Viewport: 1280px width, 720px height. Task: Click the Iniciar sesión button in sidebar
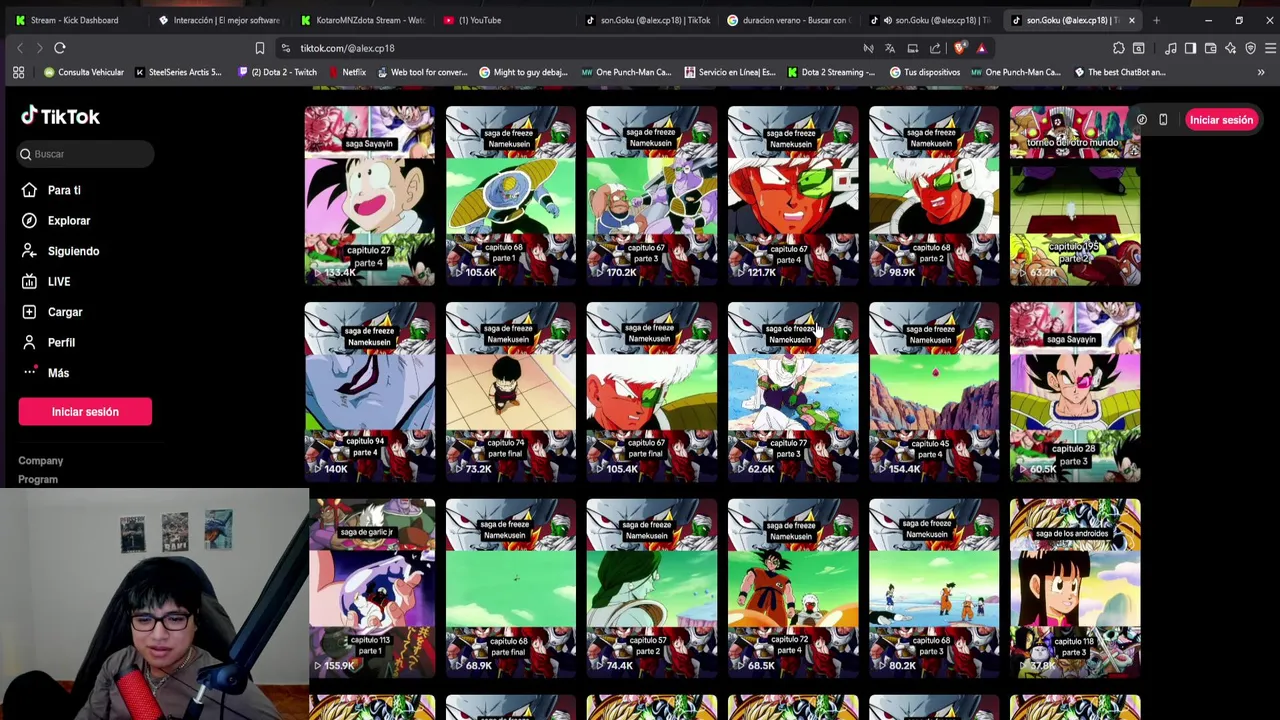[85, 412]
